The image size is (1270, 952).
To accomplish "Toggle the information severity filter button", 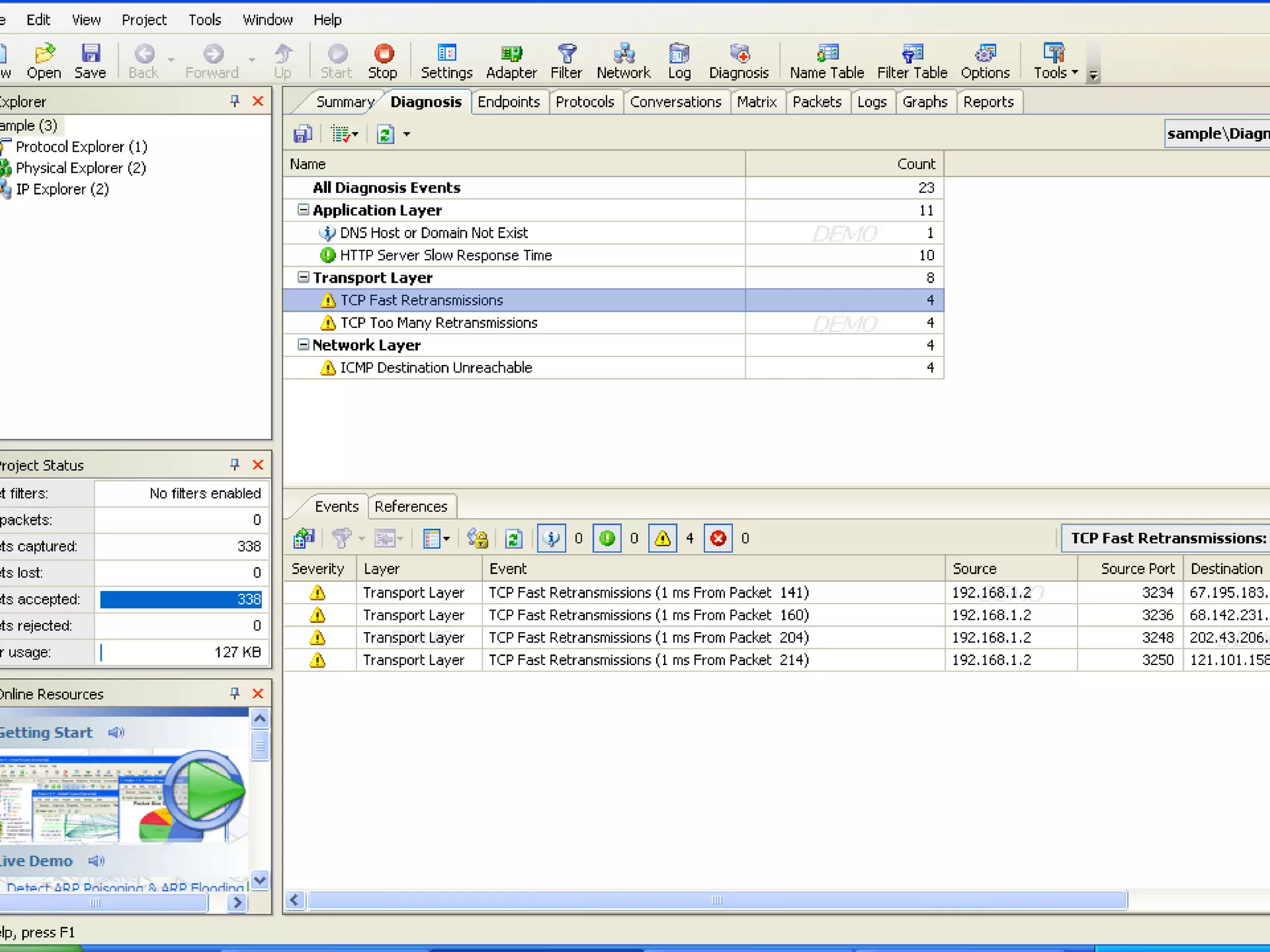I will coord(551,538).
